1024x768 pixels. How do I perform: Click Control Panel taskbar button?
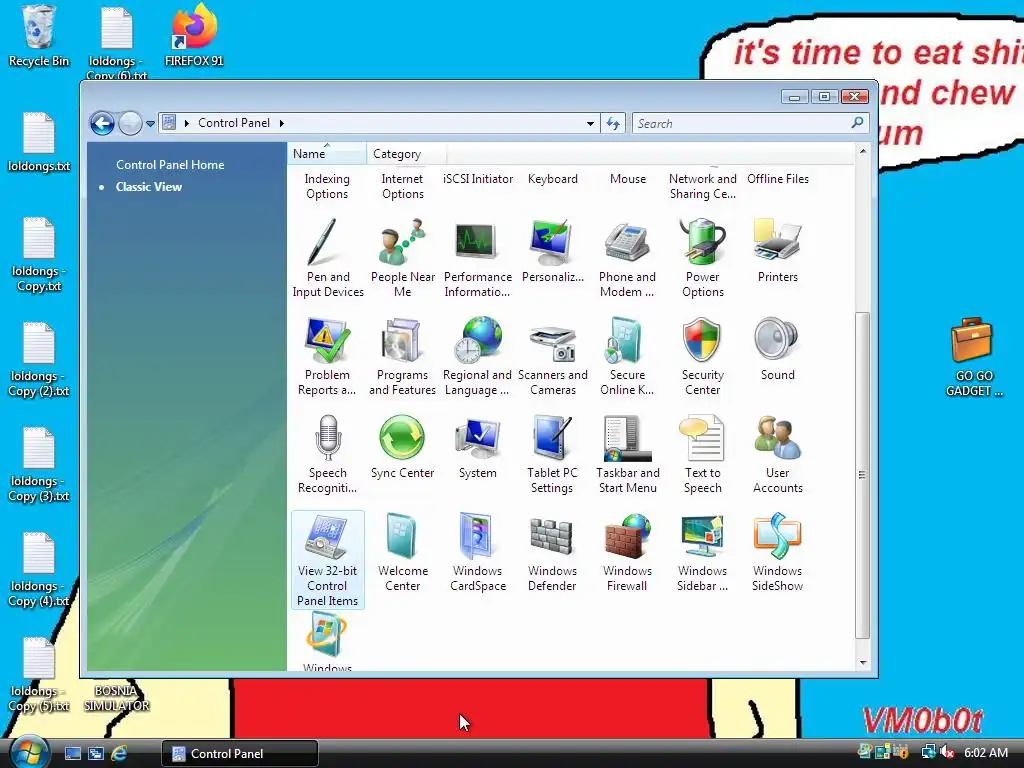240,753
